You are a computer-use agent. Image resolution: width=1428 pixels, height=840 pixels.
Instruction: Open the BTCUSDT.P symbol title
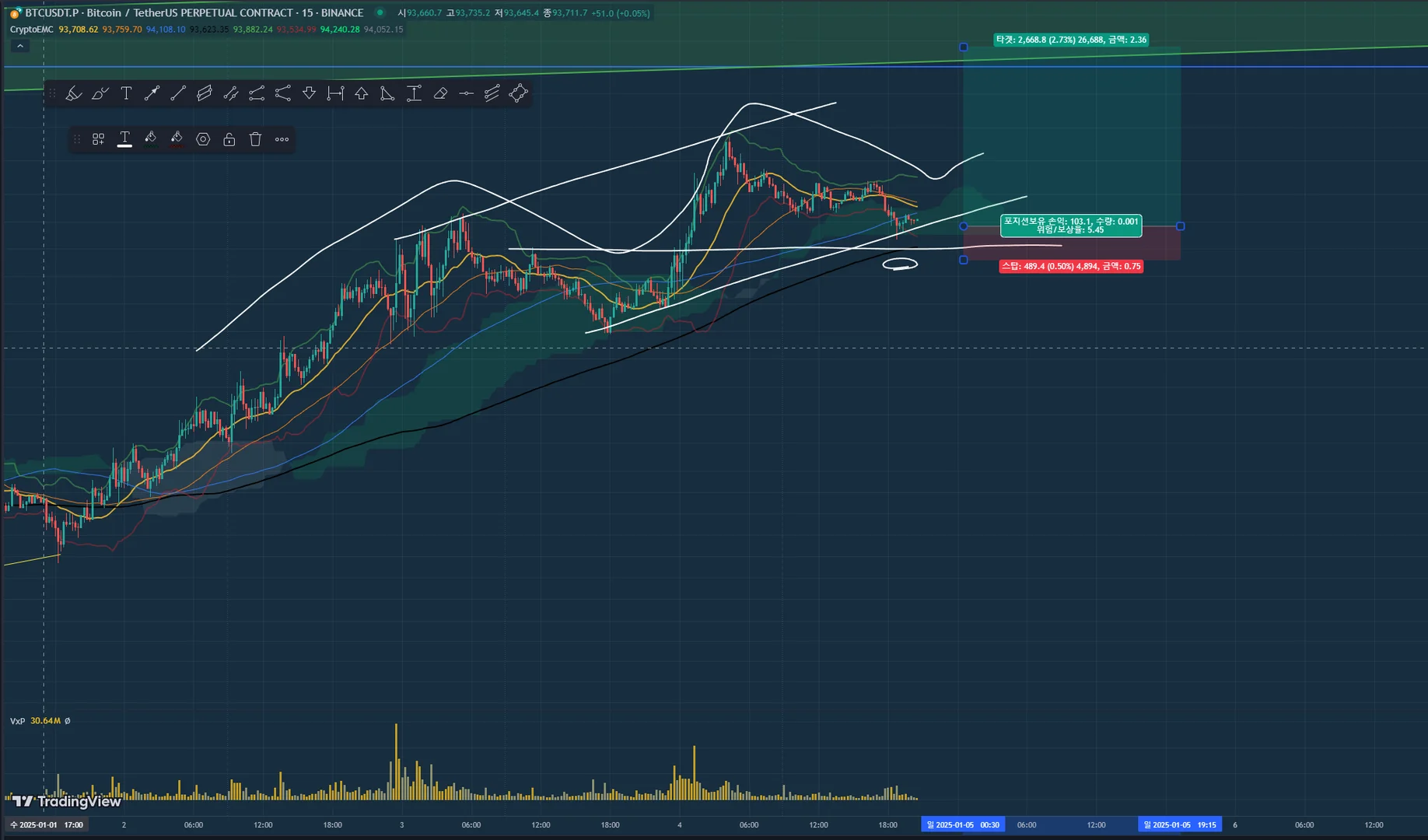tap(194, 12)
